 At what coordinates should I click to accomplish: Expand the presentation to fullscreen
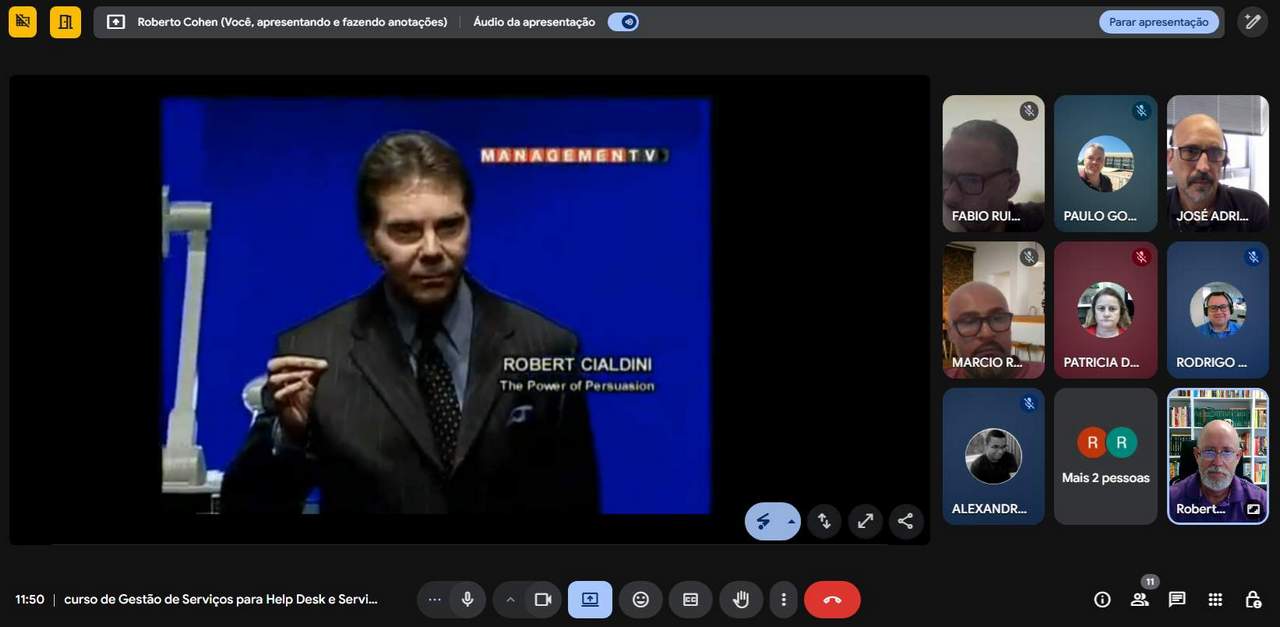(865, 521)
